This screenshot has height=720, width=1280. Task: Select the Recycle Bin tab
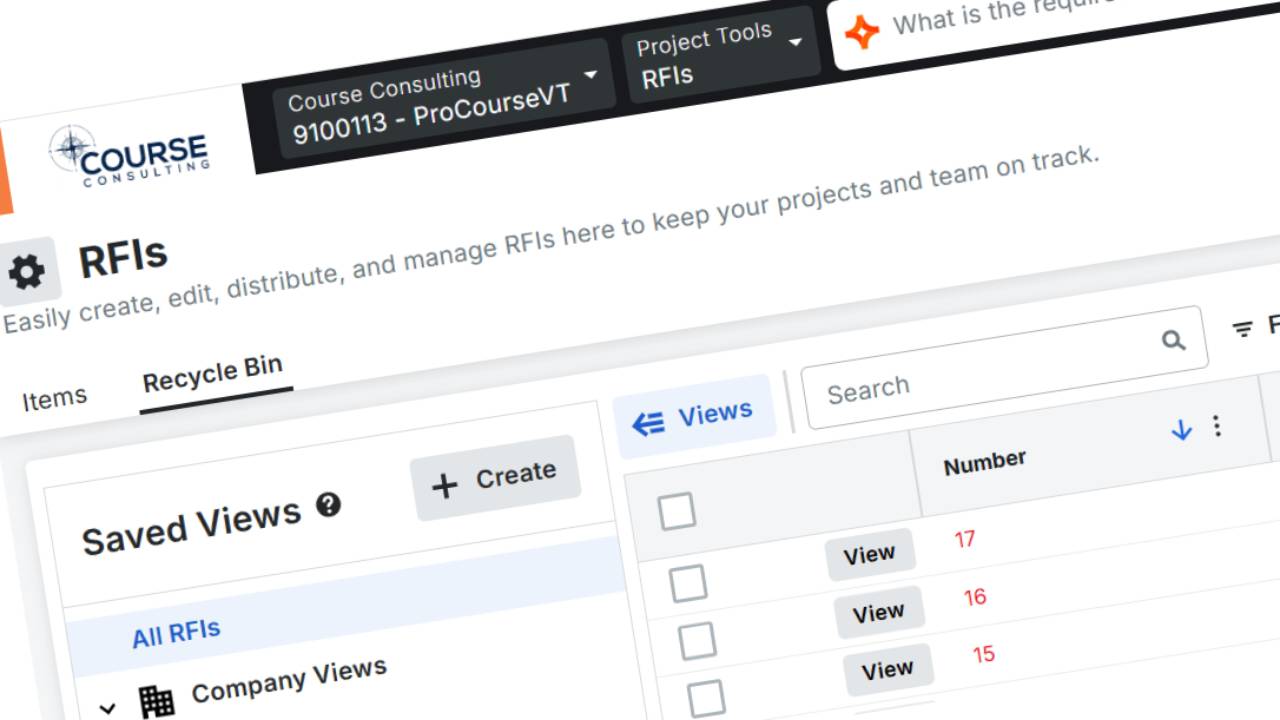click(x=213, y=376)
